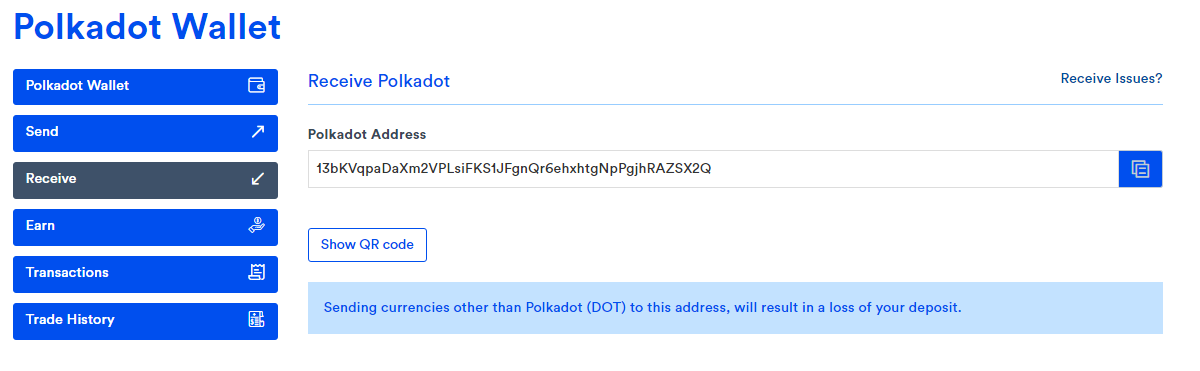Click the blue deposit-loss warning banner
Image resolution: width=1200 pixels, height=371 pixels.
(x=735, y=308)
